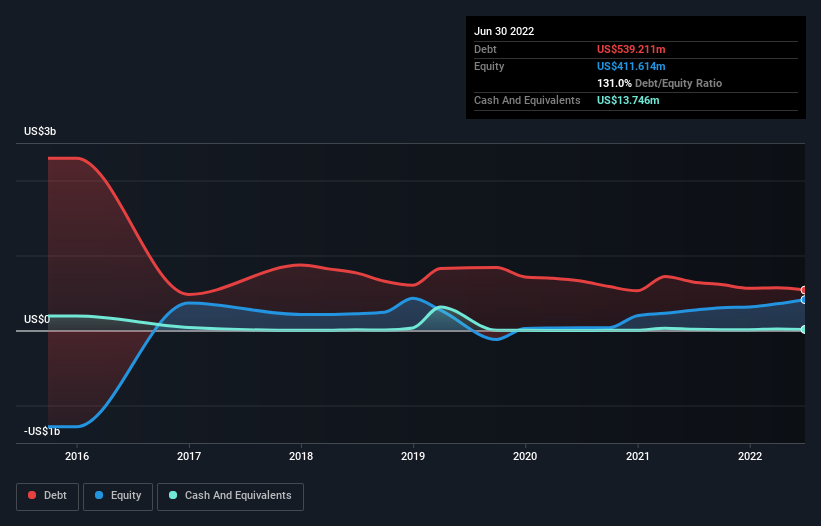Click the US$411.614m equity value

(x=631, y=66)
